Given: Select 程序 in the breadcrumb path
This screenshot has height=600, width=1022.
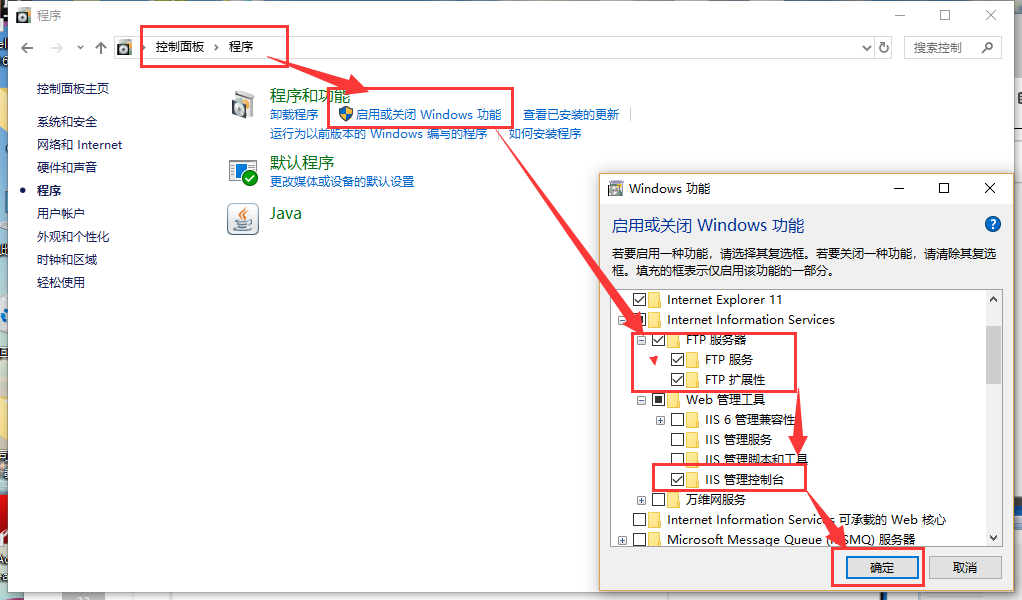Looking at the screenshot, I should point(241,47).
